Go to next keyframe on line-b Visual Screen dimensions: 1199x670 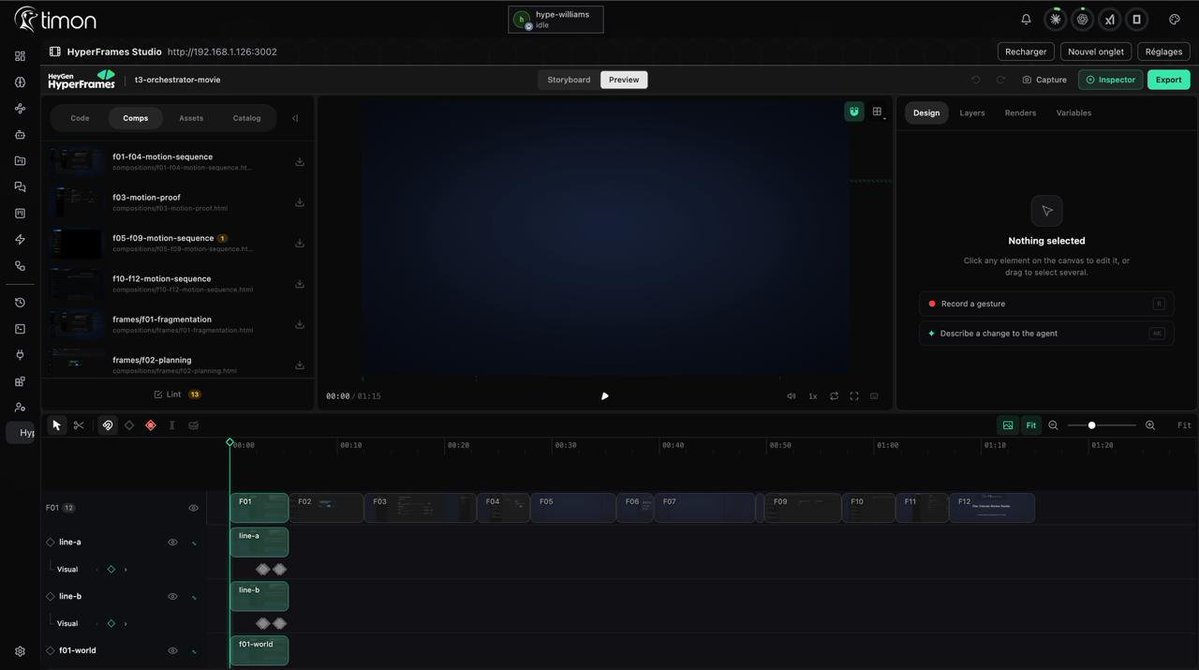[x=125, y=624]
